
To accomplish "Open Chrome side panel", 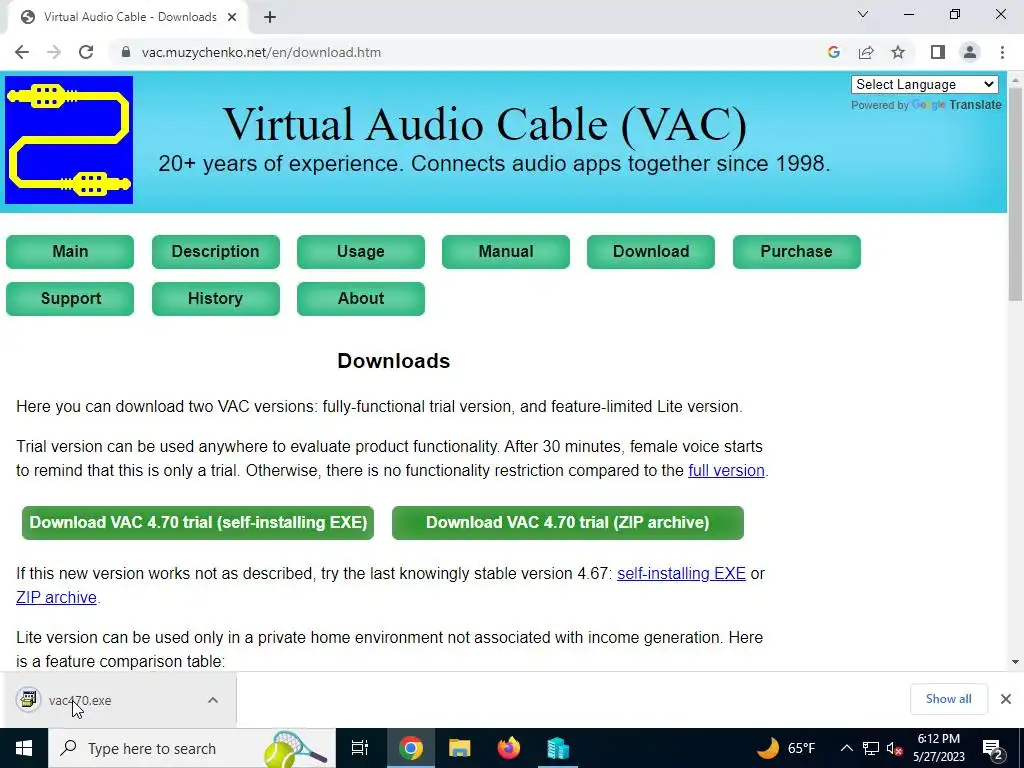I will coord(938,52).
